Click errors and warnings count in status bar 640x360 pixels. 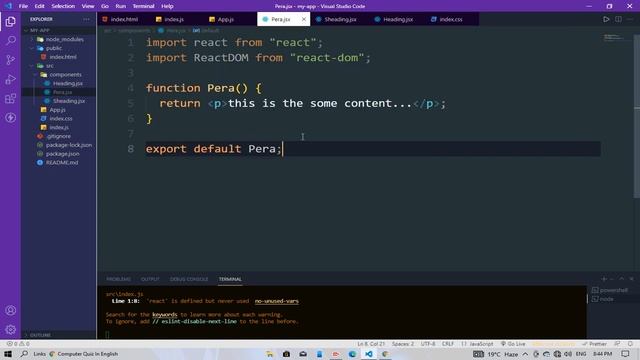click(18, 344)
